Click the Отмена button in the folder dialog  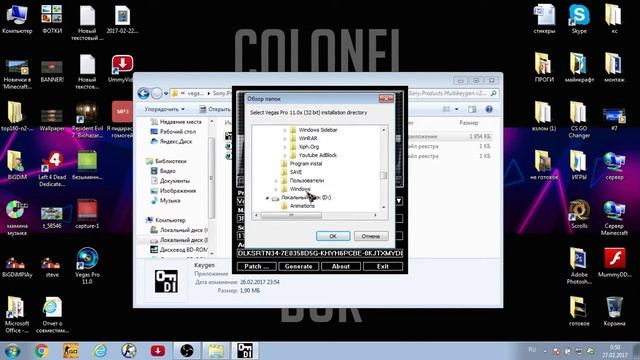(x=371, y=236)
